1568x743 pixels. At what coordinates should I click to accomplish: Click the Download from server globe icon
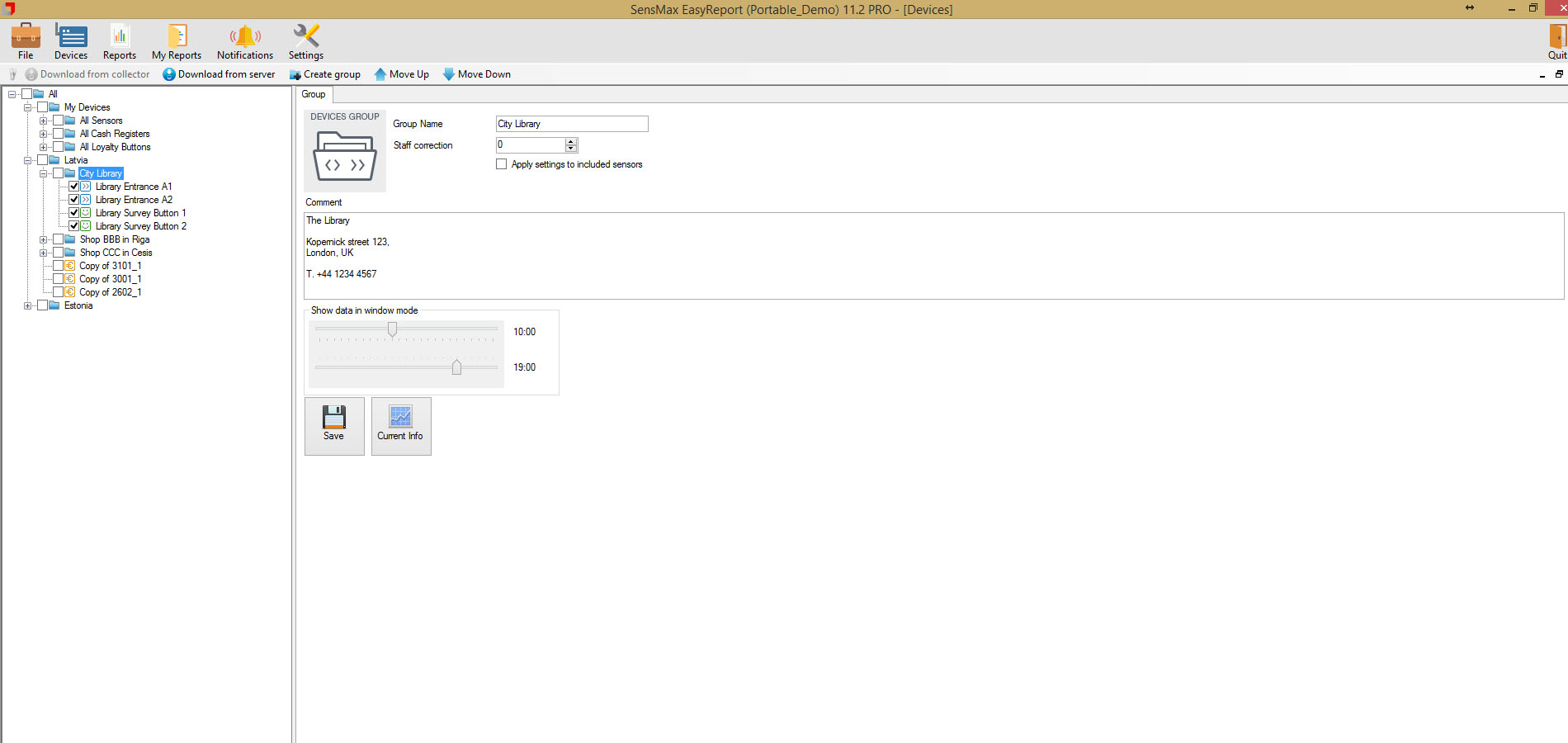click(x=169, y=74)
